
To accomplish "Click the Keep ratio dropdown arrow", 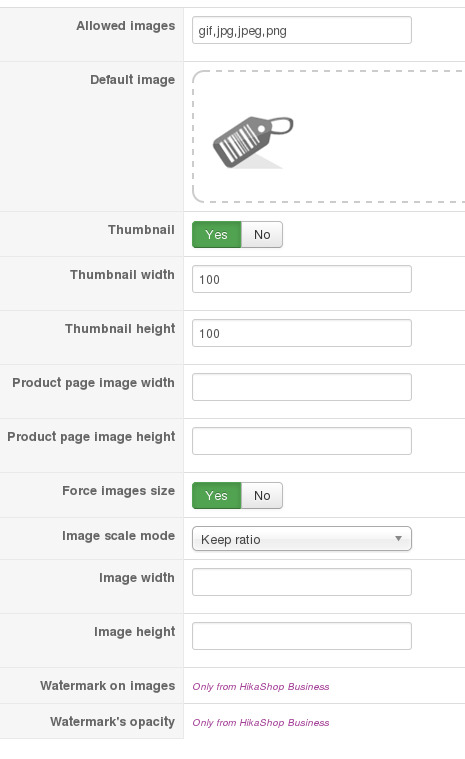I will 398,539.
